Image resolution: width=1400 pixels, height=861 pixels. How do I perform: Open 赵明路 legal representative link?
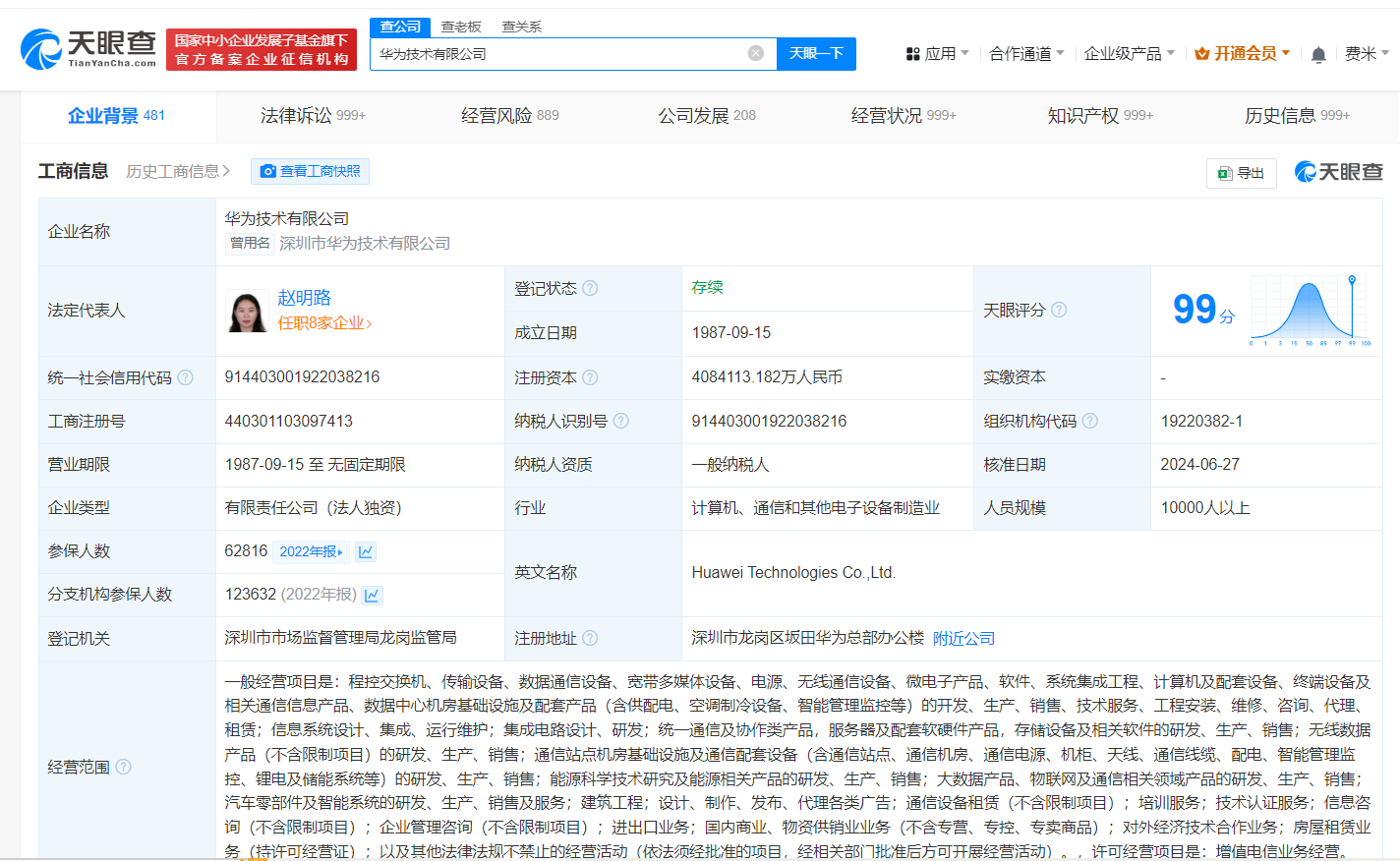304,298
